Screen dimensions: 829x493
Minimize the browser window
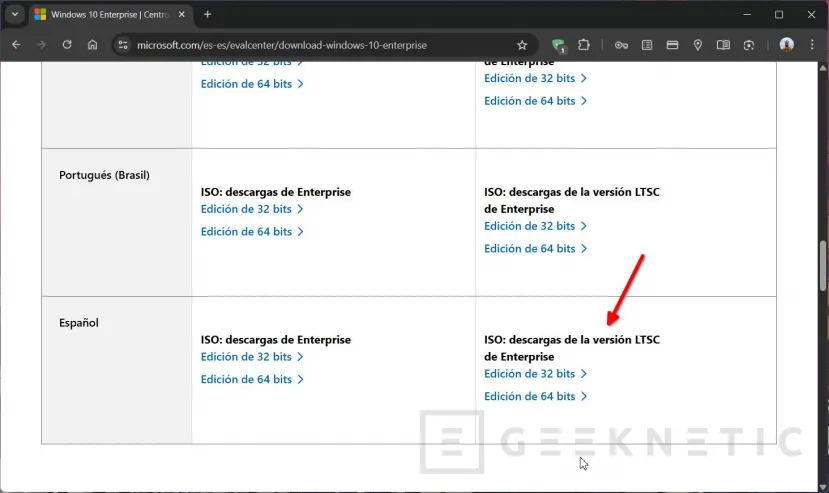(747, 14)
